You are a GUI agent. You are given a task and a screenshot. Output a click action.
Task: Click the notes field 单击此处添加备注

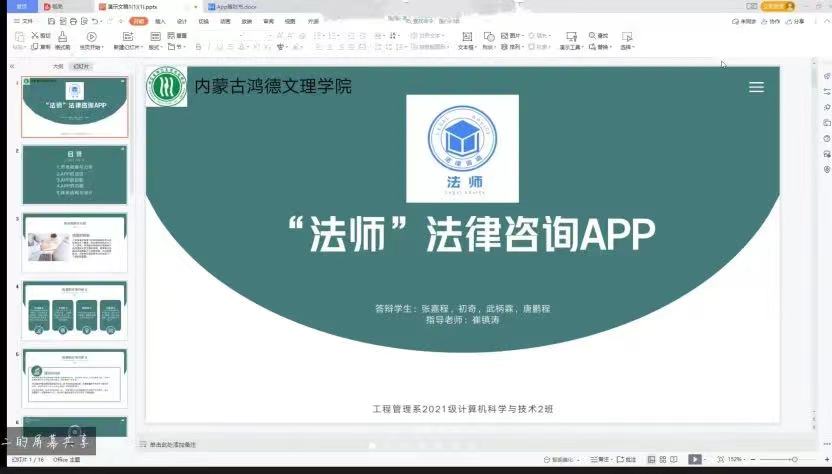(172, 444)
